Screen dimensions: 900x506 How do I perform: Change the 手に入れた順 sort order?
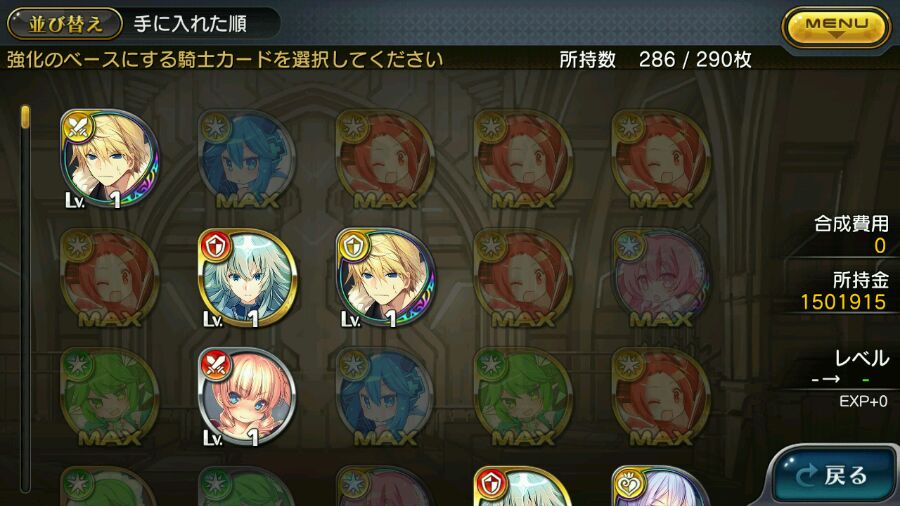[190, 24]
